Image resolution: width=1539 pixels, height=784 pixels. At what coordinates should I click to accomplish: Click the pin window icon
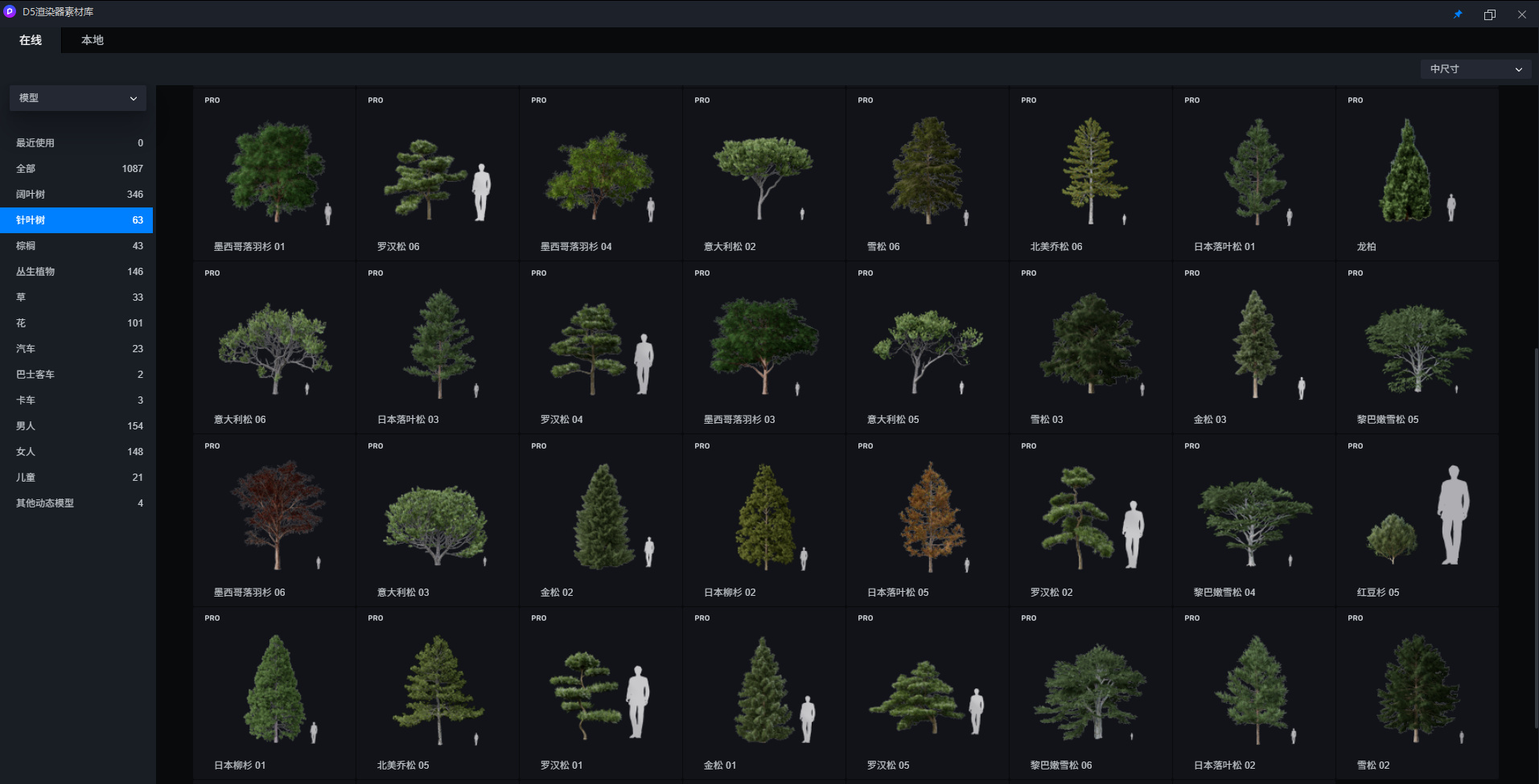coord(1458,14)
